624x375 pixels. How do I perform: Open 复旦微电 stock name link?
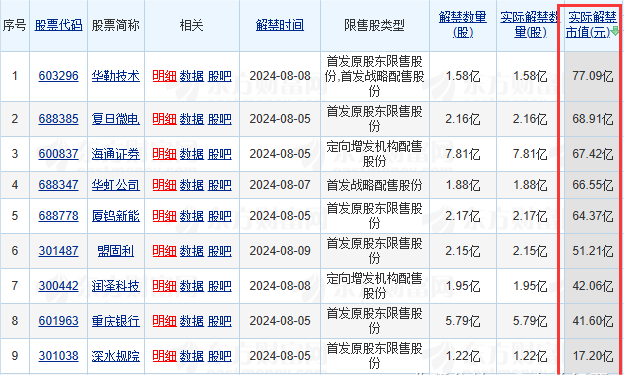tap(116, 119)
